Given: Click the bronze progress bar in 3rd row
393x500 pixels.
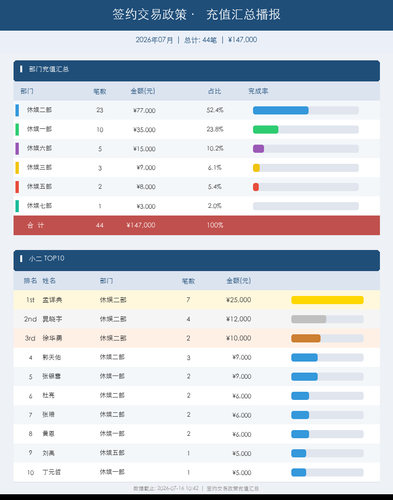Looking at the screenshot, I should coord(306,338).
